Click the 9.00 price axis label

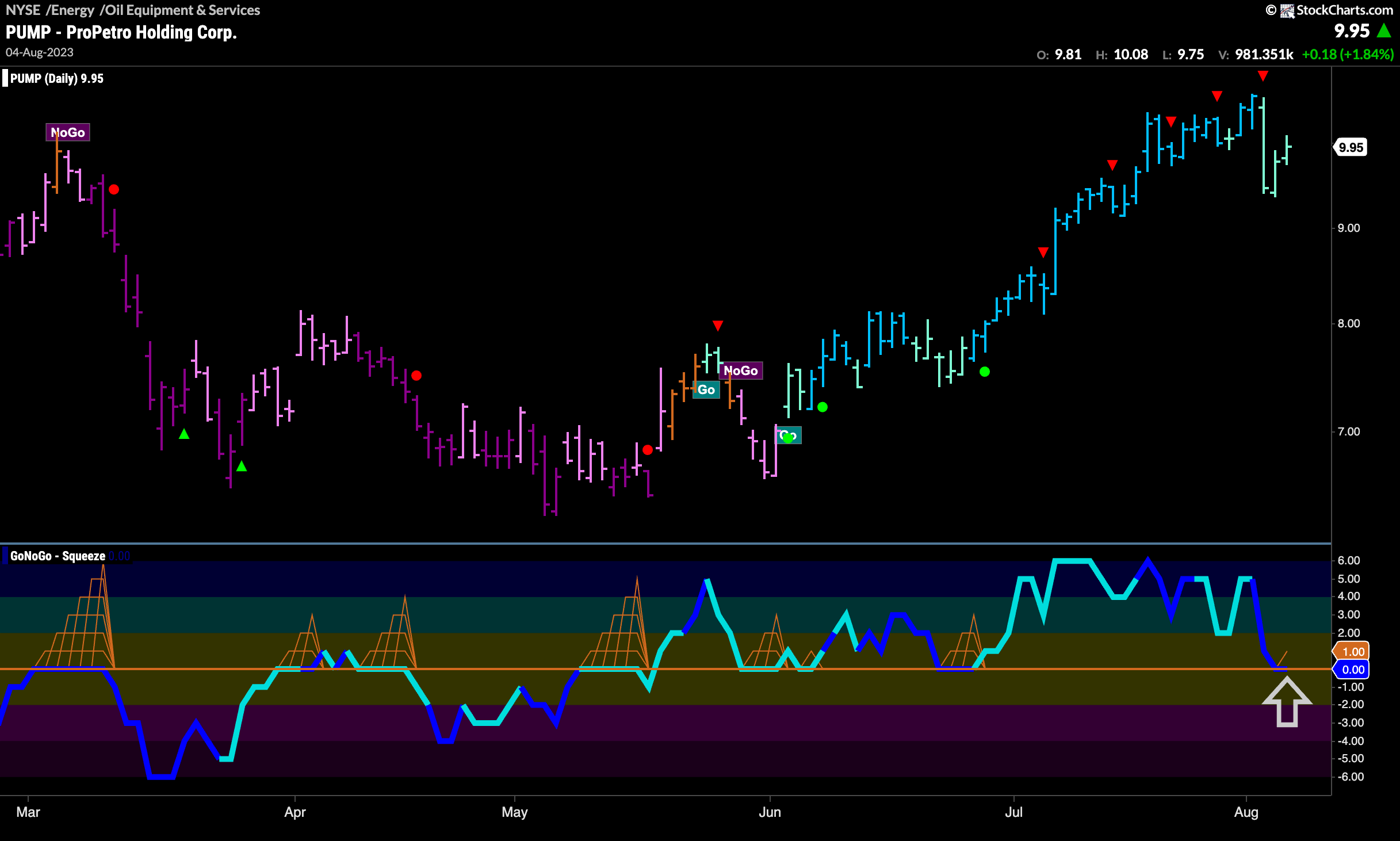(x=1349, y=228)
